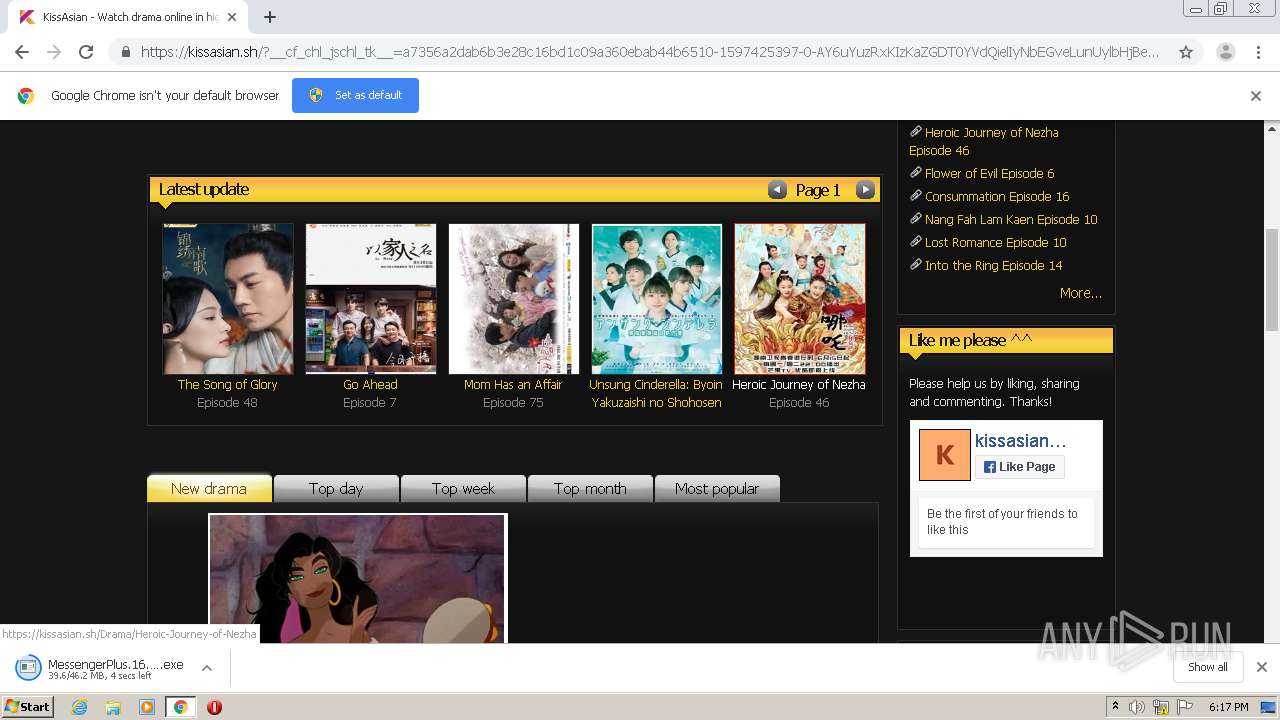Switch to the New drama tab
Screen dimensions: 1280x720
tap(209, 488)
